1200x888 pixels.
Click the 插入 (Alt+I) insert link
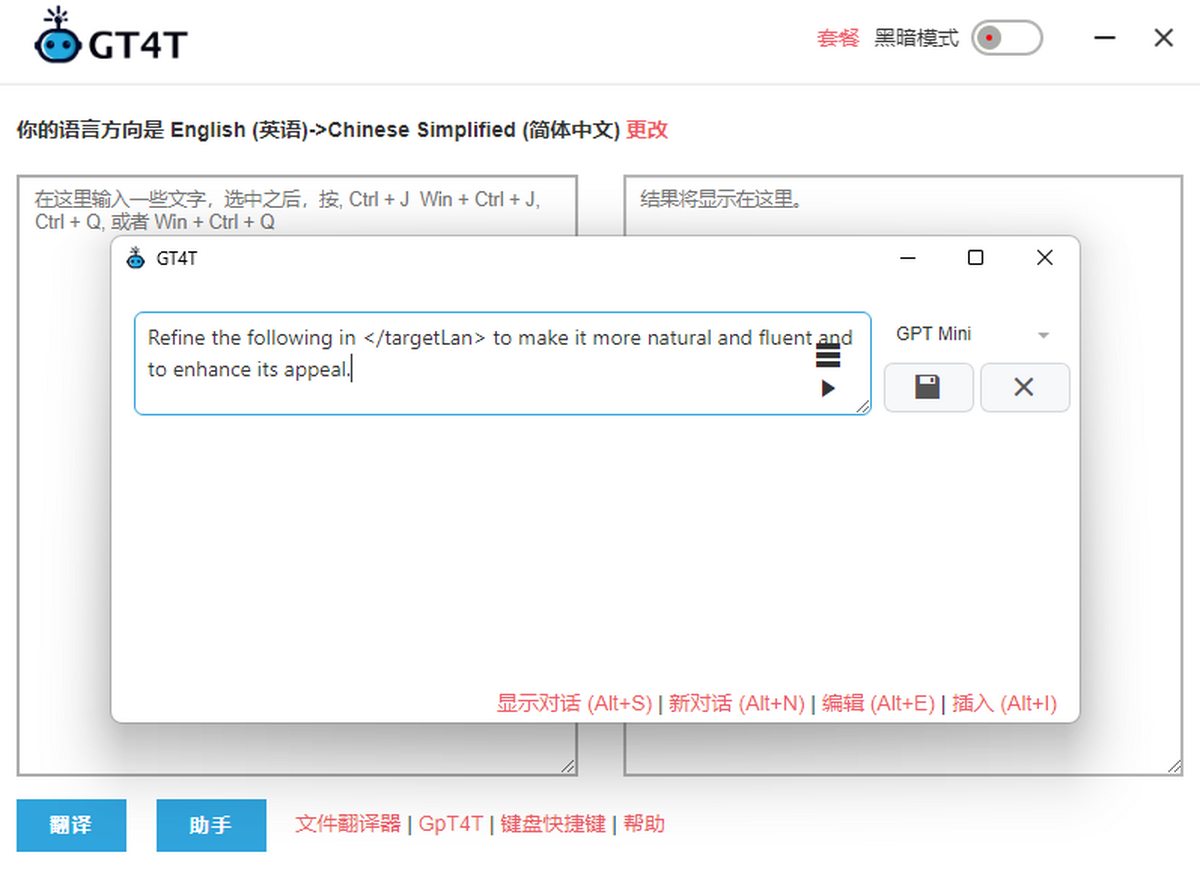point(1004,703)
